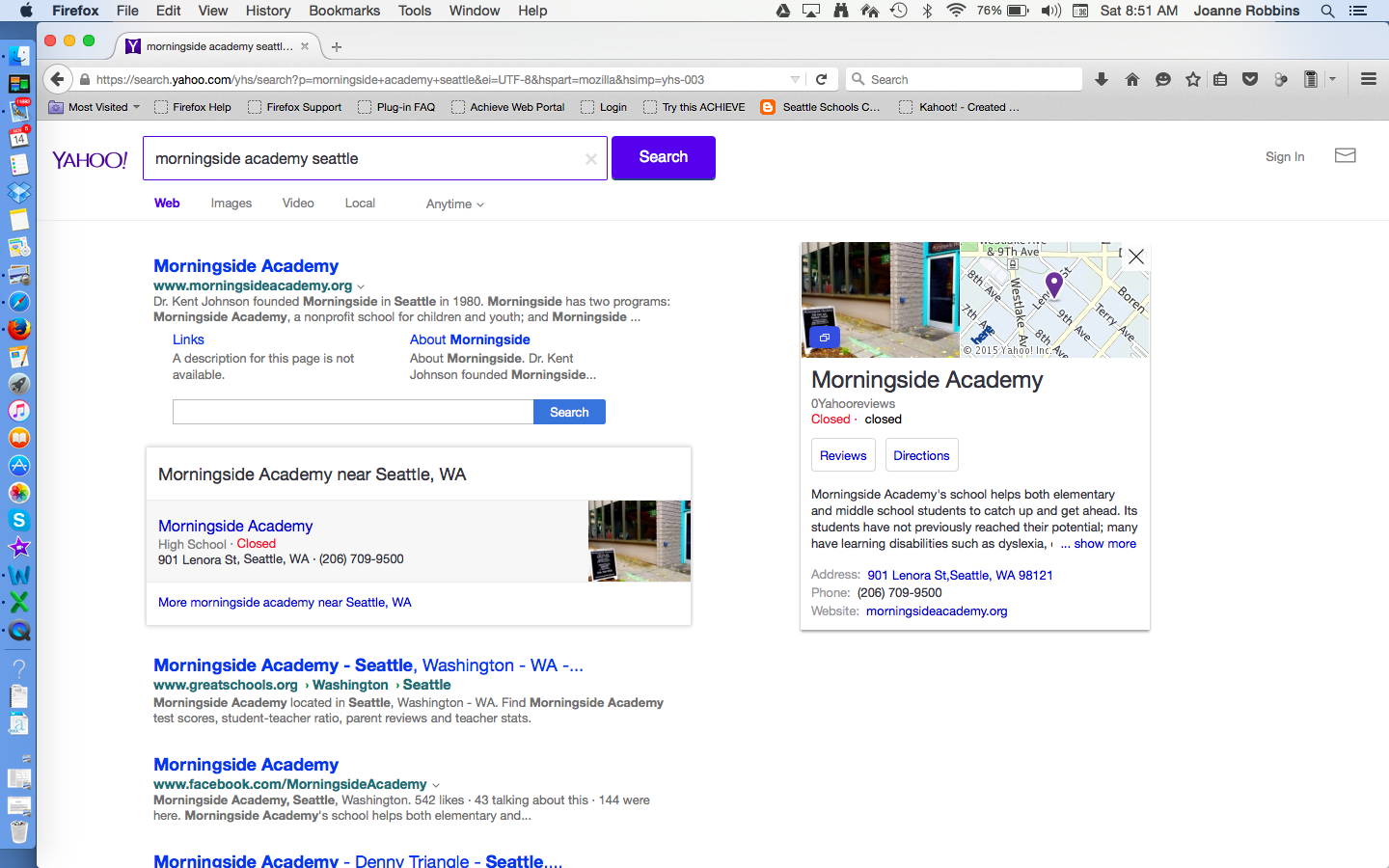Close the Morningside Academy info panel
This screenshot has width=1389, height=868.
1136,257
